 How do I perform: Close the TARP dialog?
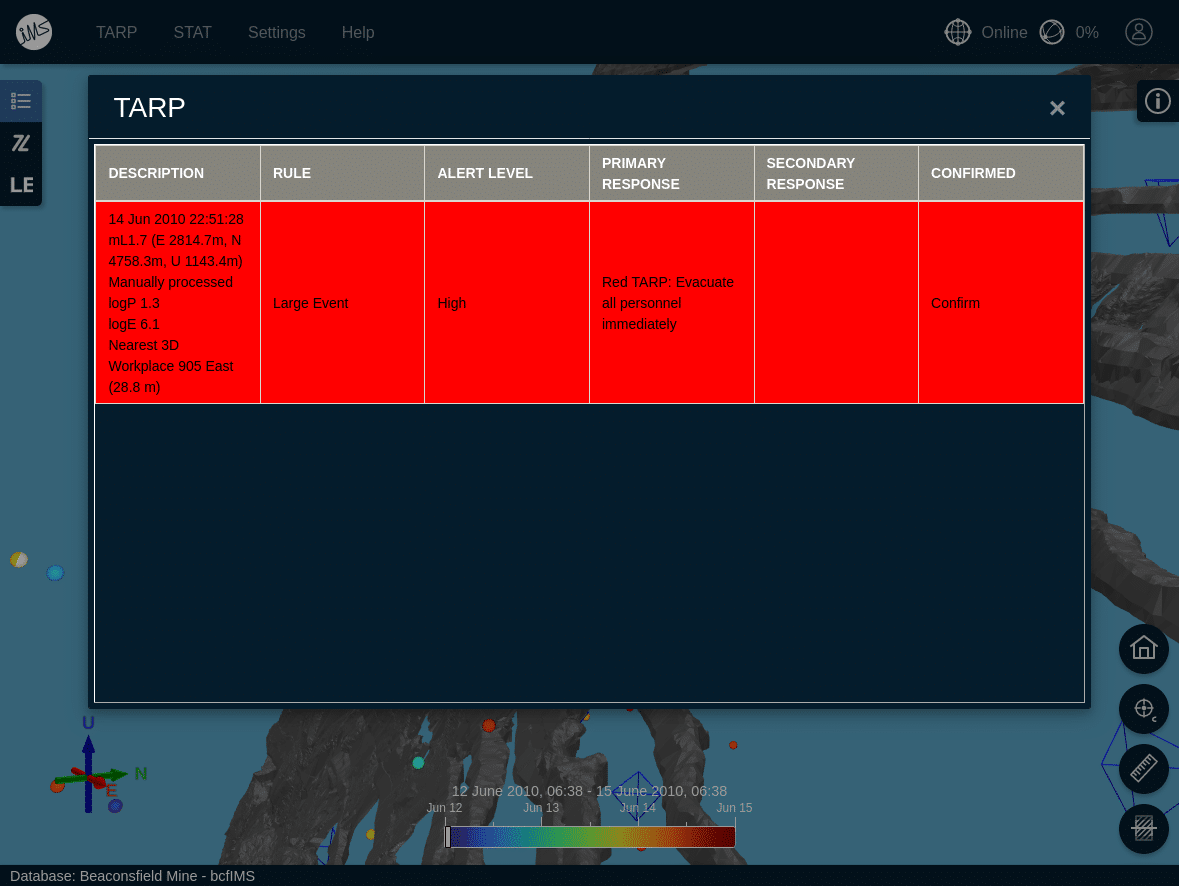[x=1057, y=108]
